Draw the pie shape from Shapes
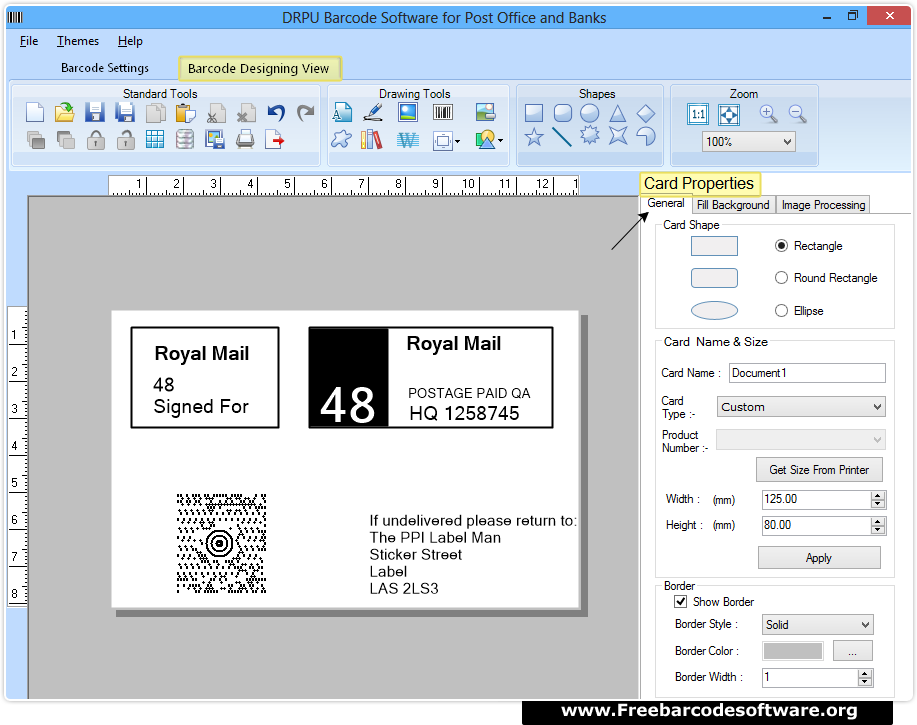This screenshot has height=725, width=917. (646, 136)
